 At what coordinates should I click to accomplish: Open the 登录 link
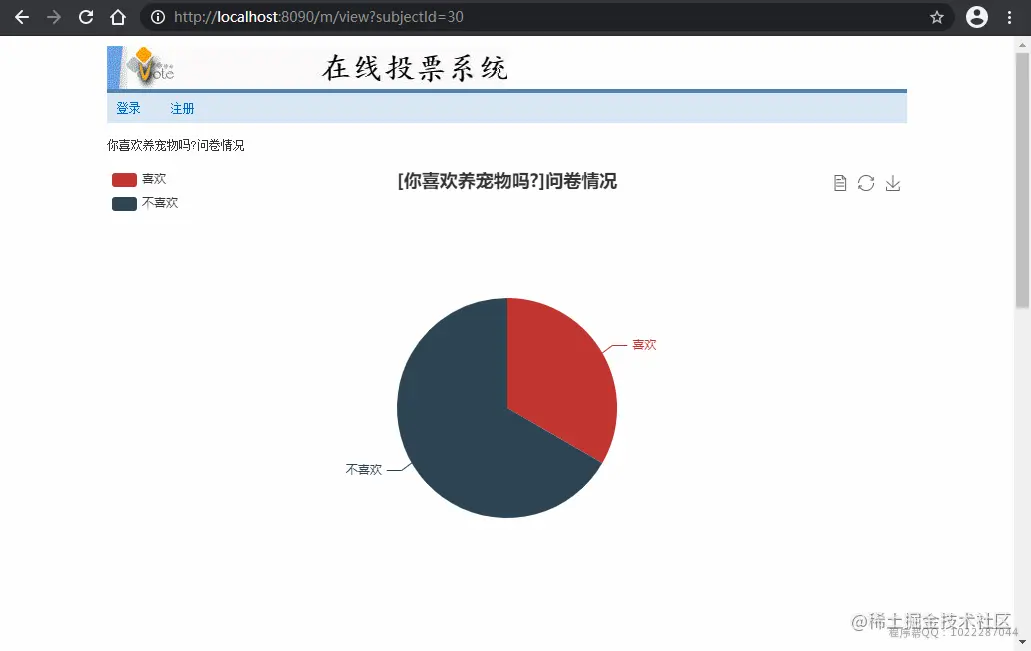tap(128, 108)
